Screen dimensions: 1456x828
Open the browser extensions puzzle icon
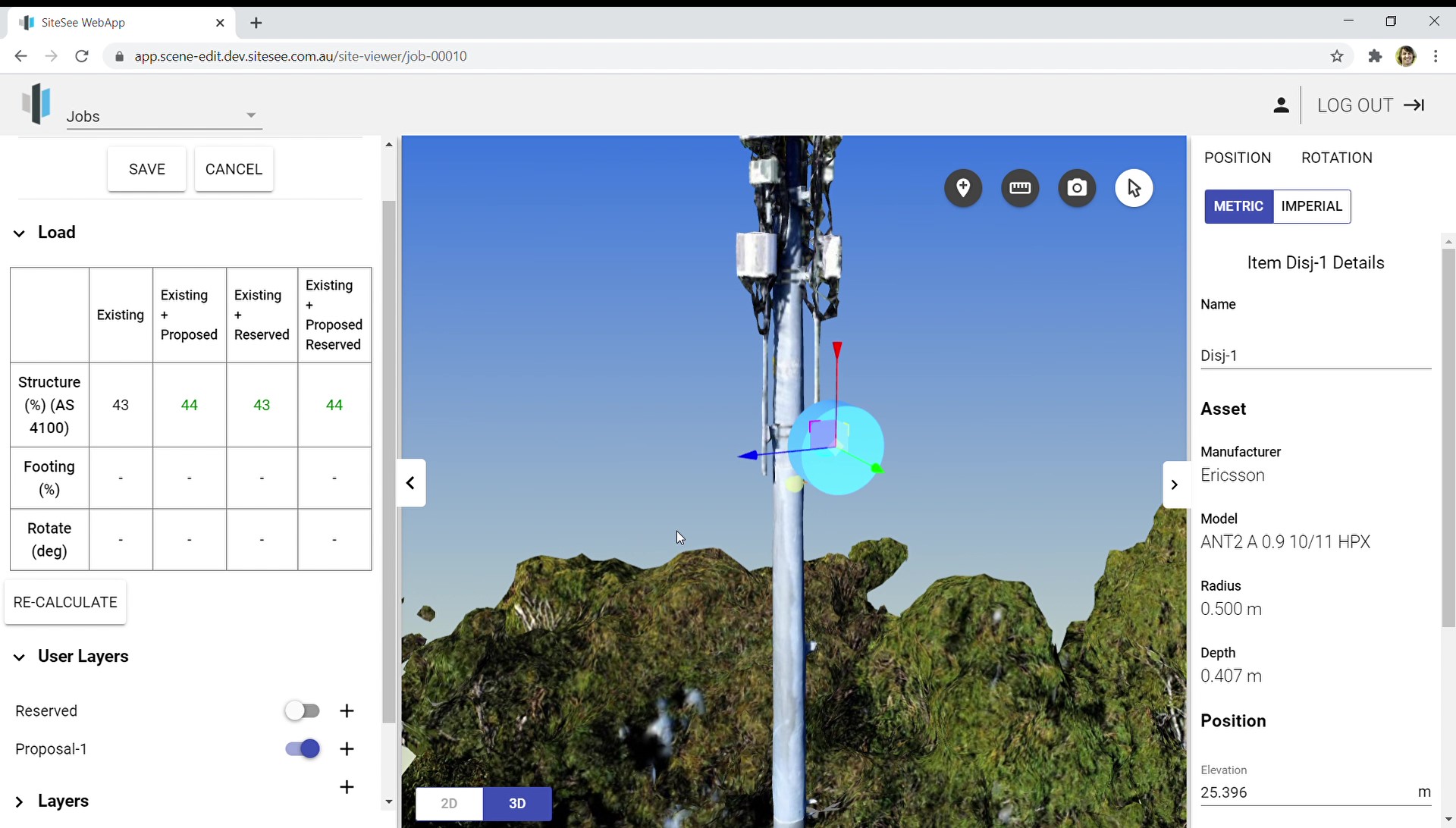point(1375,56)
